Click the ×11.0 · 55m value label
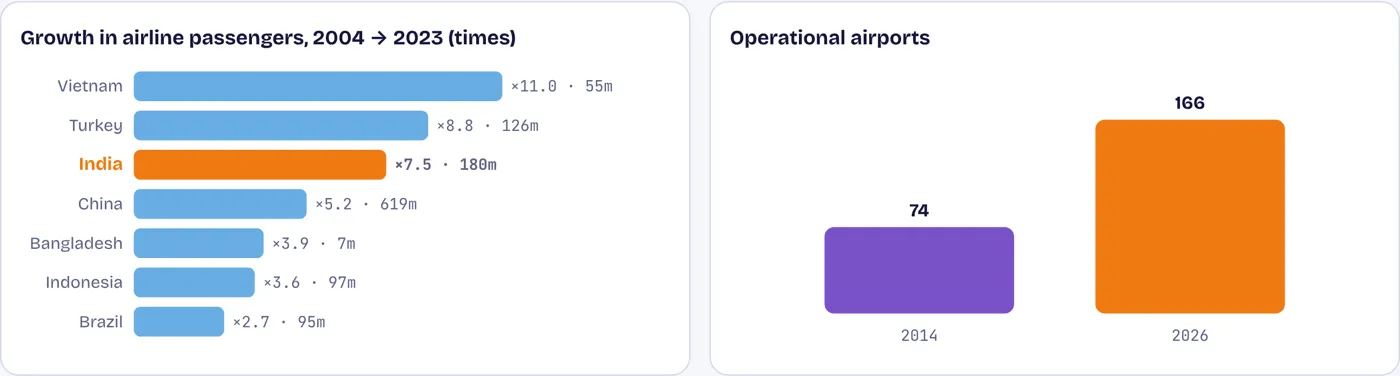1400x376 pixels. 562,86
